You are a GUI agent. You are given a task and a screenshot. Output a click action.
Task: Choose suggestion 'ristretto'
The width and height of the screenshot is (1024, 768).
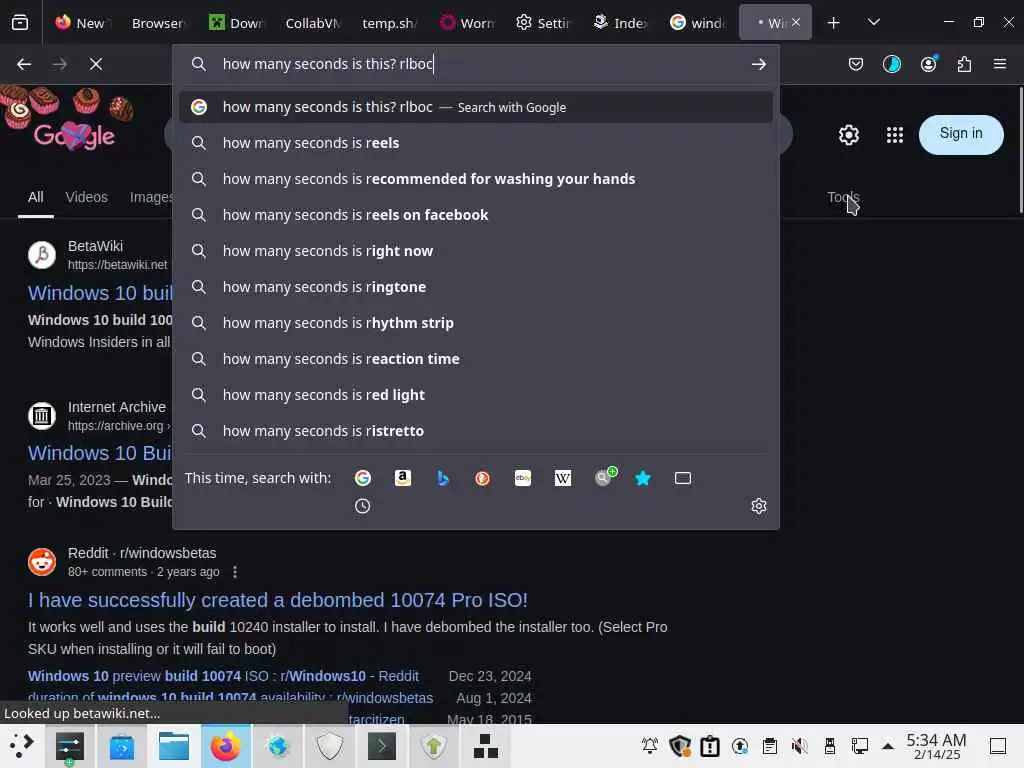point(476,431)
